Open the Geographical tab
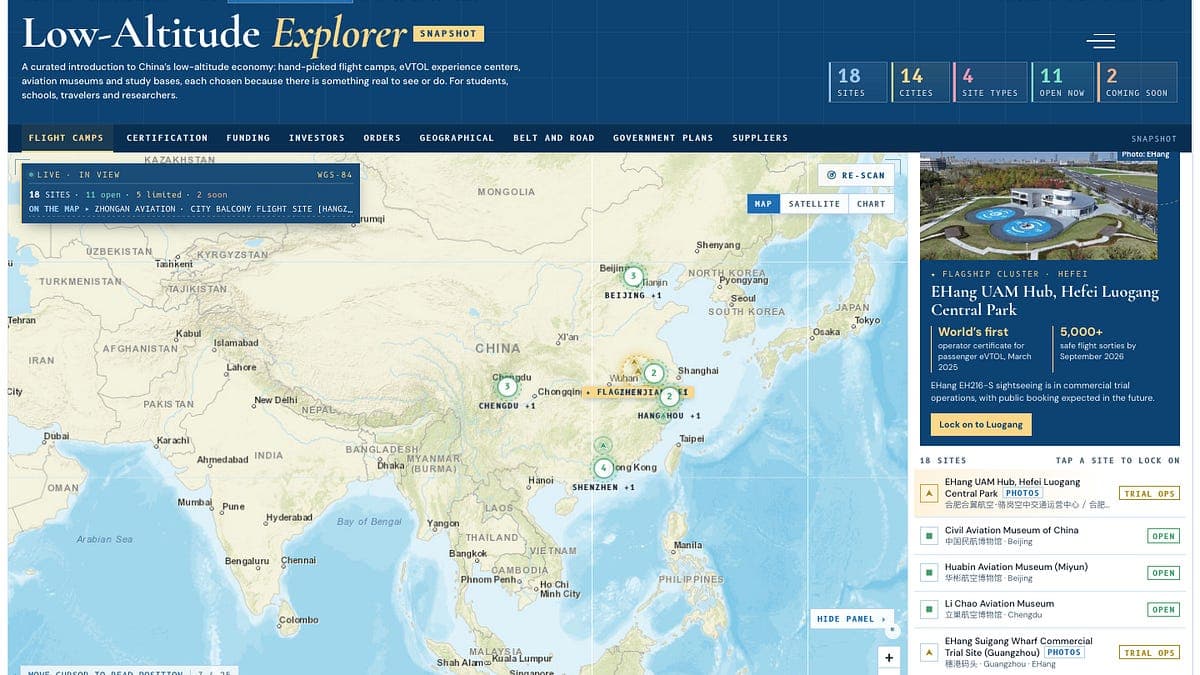The height and width of the screenshot is (675, 1200). [x=456, y=138]
